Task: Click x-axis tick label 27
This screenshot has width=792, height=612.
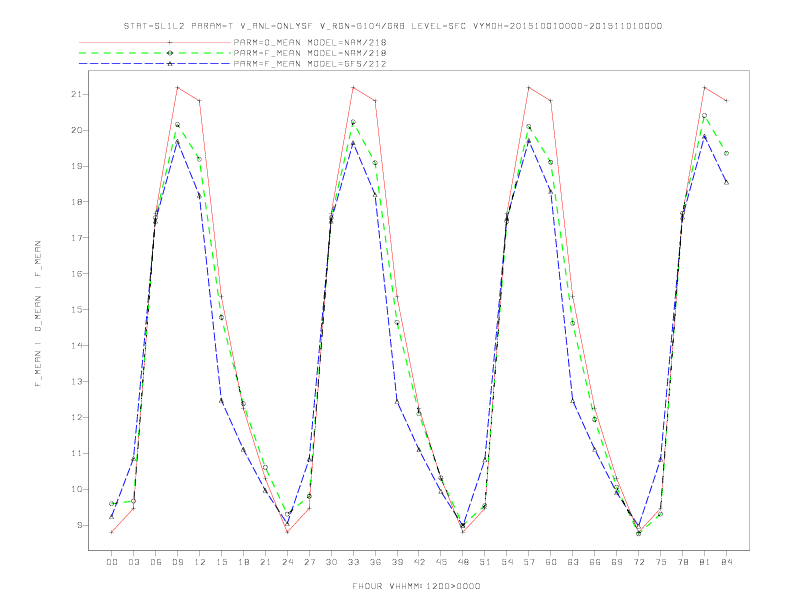Action: (309, 562)
